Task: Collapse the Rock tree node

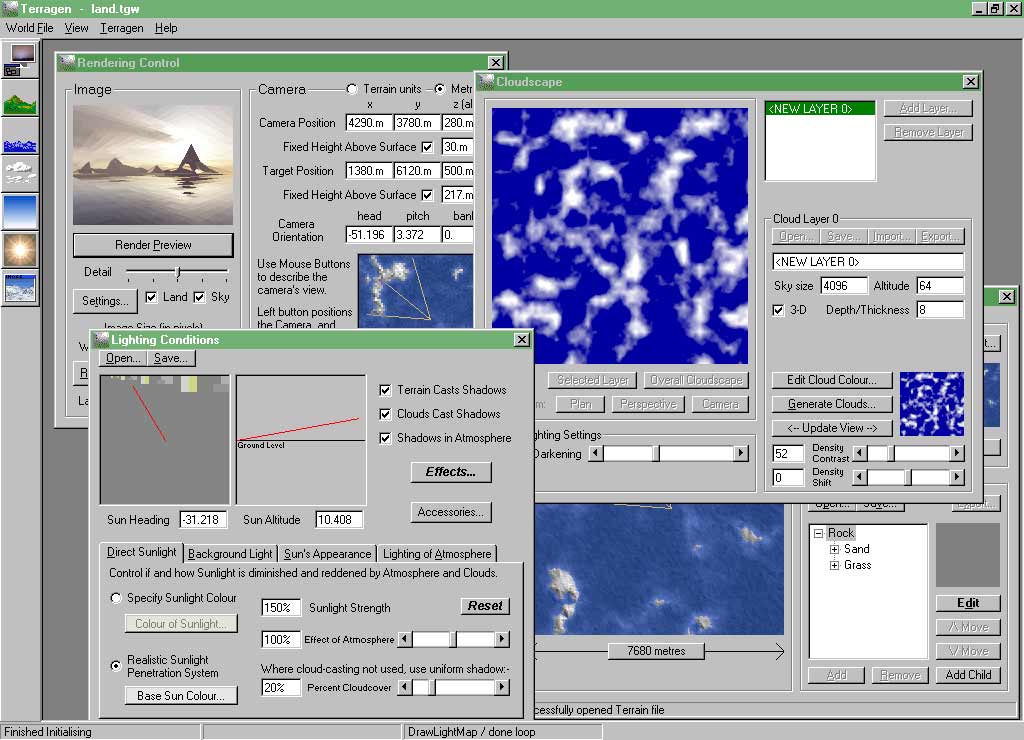Action: pyautogui.click(x=818, y=533)
